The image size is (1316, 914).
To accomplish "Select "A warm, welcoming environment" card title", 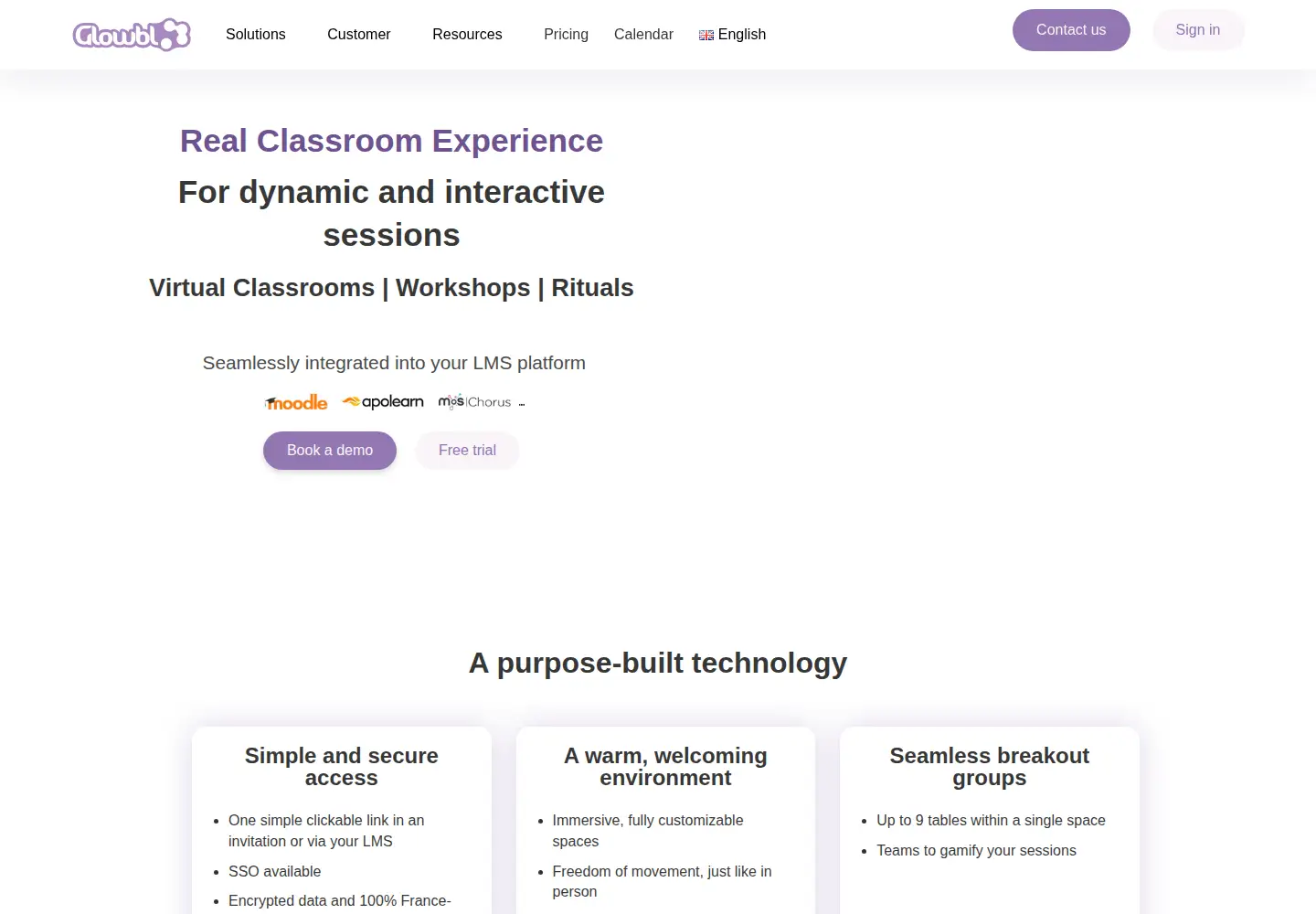I will coord(665,767).
